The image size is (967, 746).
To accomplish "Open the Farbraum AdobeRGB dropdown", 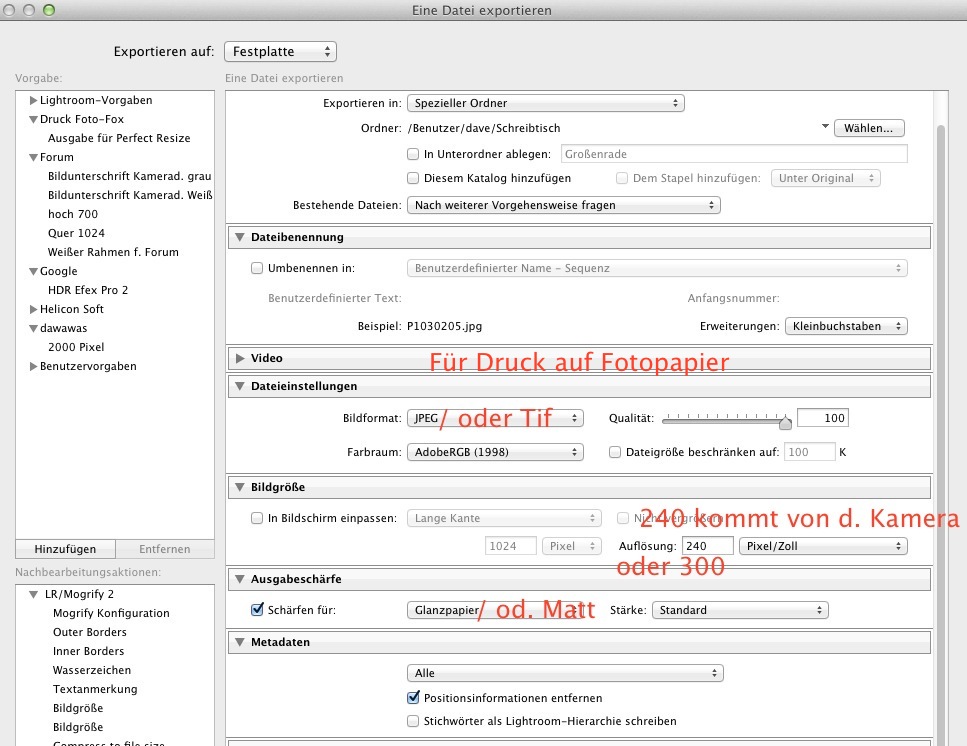I will 495,452.
